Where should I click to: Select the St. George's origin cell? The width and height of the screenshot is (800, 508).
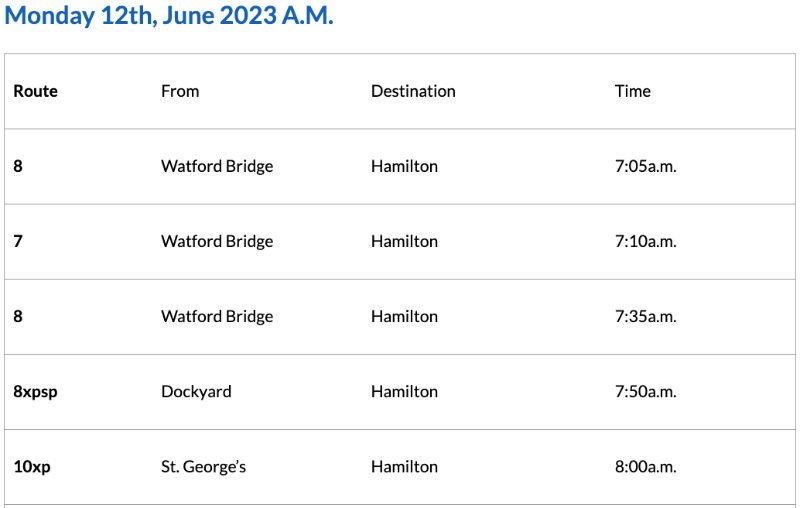tap(203, 466)
